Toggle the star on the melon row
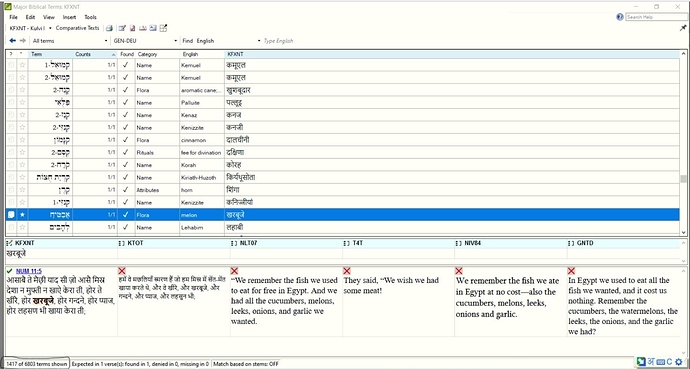The image size is (690, 369). [22, 215]
